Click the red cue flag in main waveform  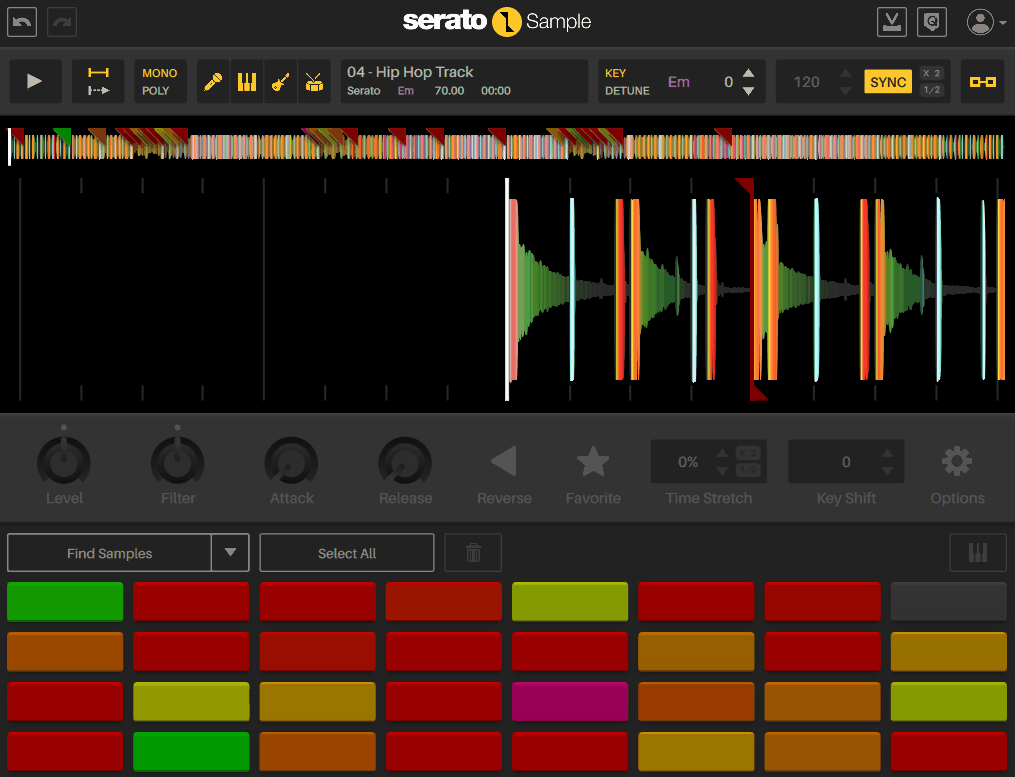[x=746, y=186]
